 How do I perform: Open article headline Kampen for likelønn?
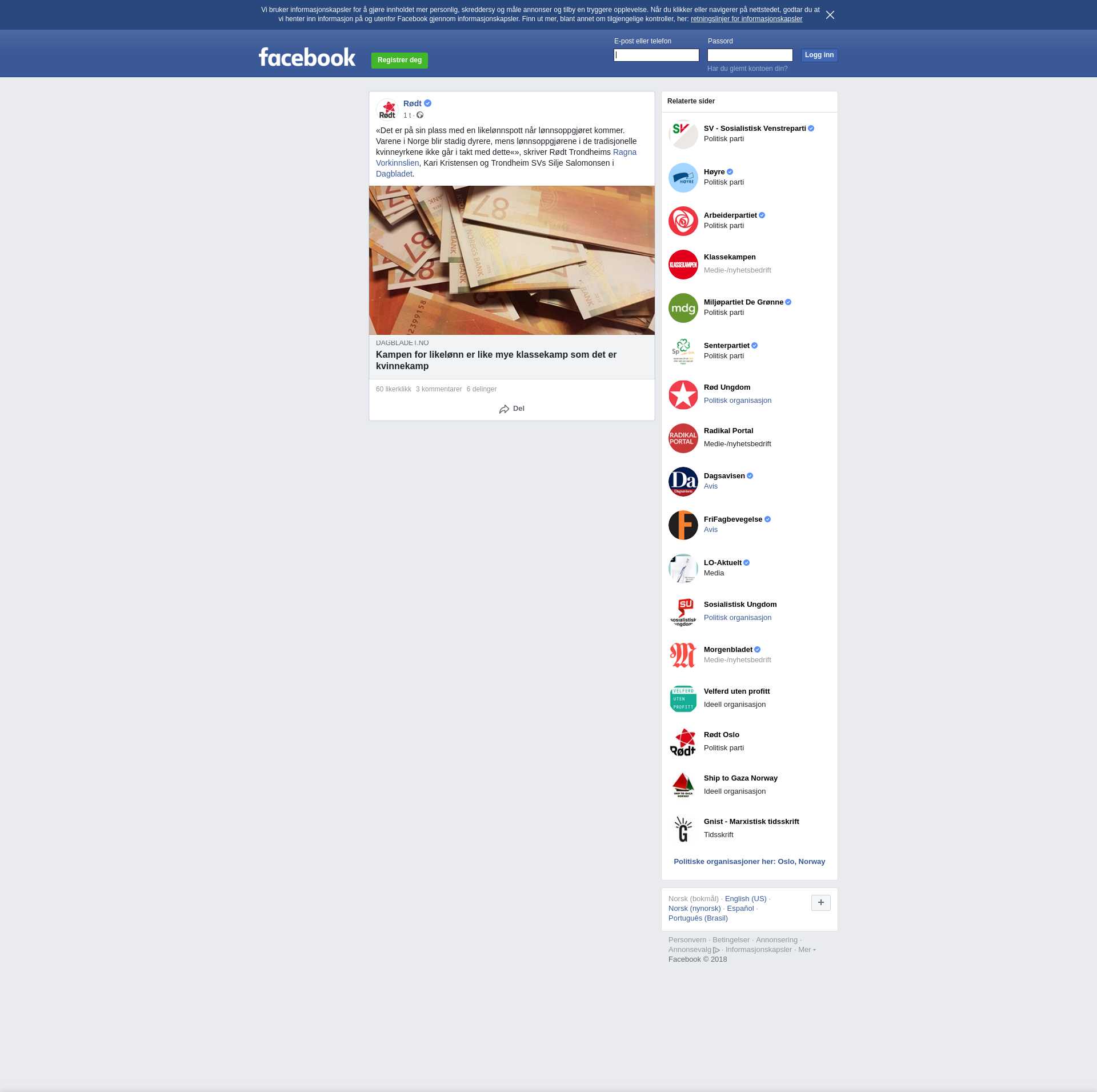(x=496, y=360)
